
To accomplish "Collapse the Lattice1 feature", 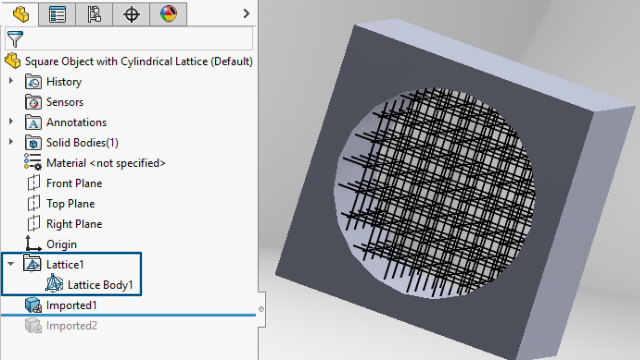I will point(11,264).
